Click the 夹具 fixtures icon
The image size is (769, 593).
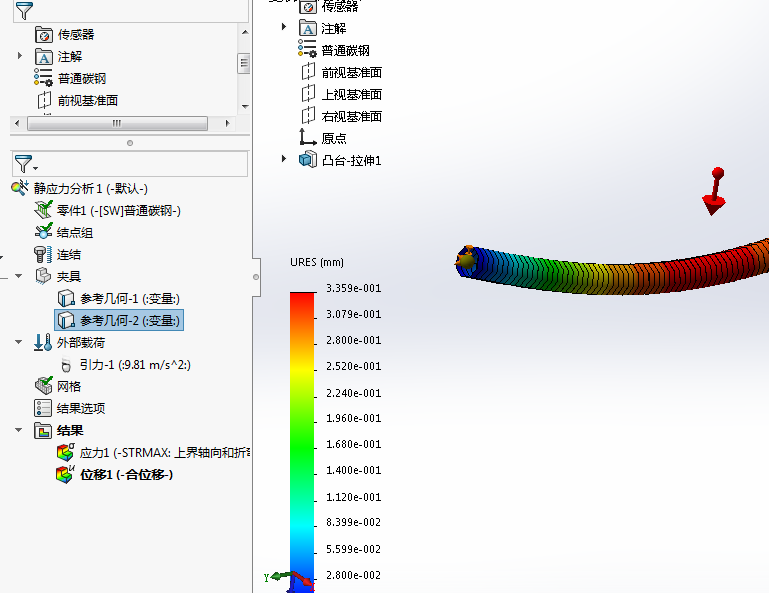click(43, 276)
